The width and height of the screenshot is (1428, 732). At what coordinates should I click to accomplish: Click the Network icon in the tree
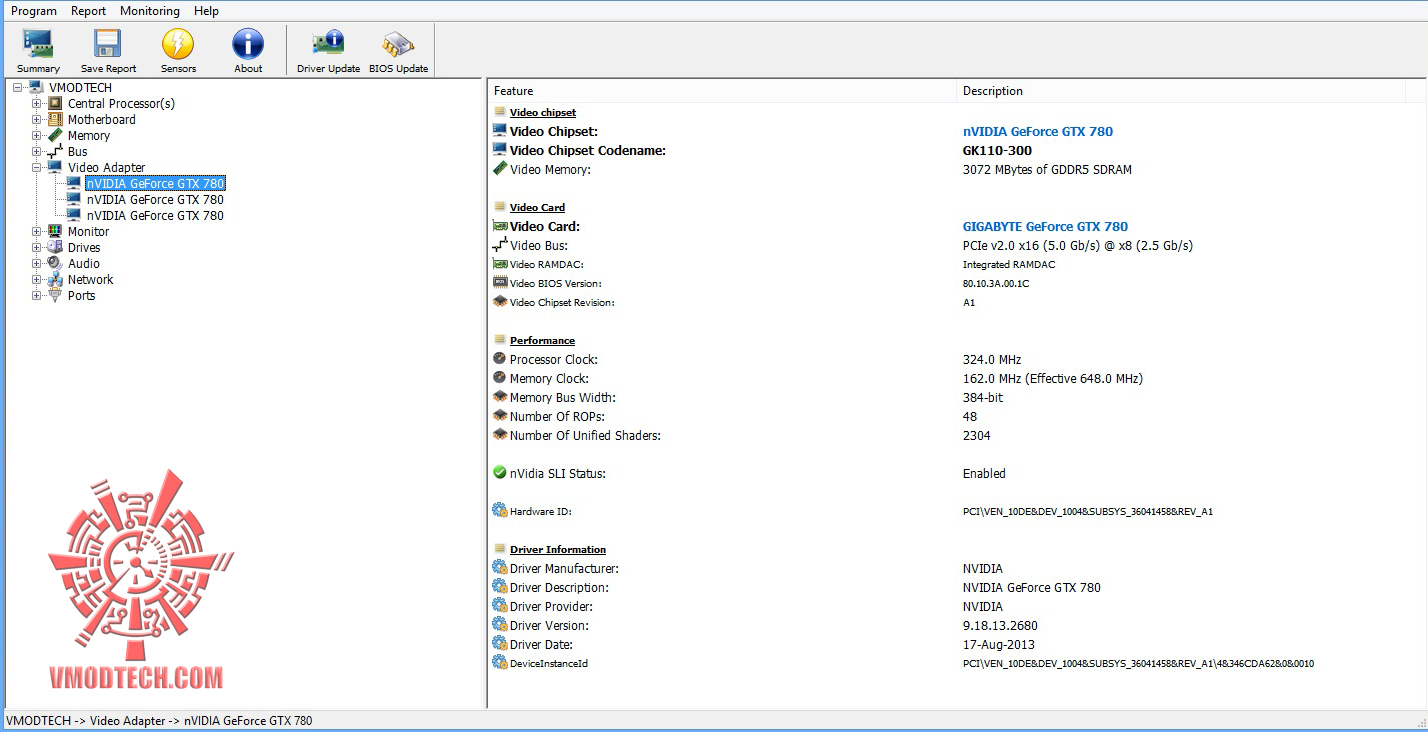click(x=55, y=279)
